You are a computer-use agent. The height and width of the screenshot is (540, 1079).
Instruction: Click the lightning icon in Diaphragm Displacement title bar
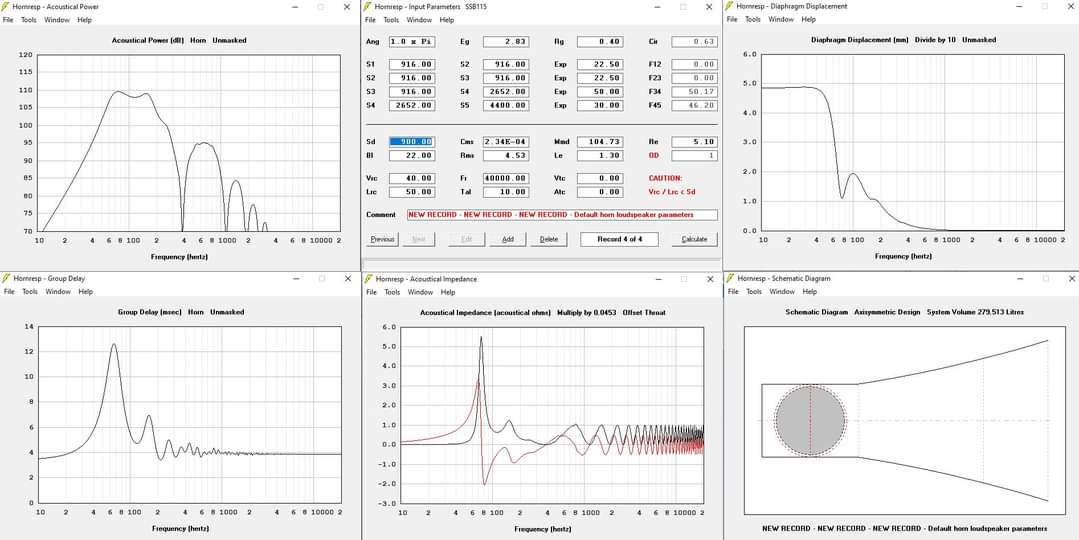click(729, 6)
